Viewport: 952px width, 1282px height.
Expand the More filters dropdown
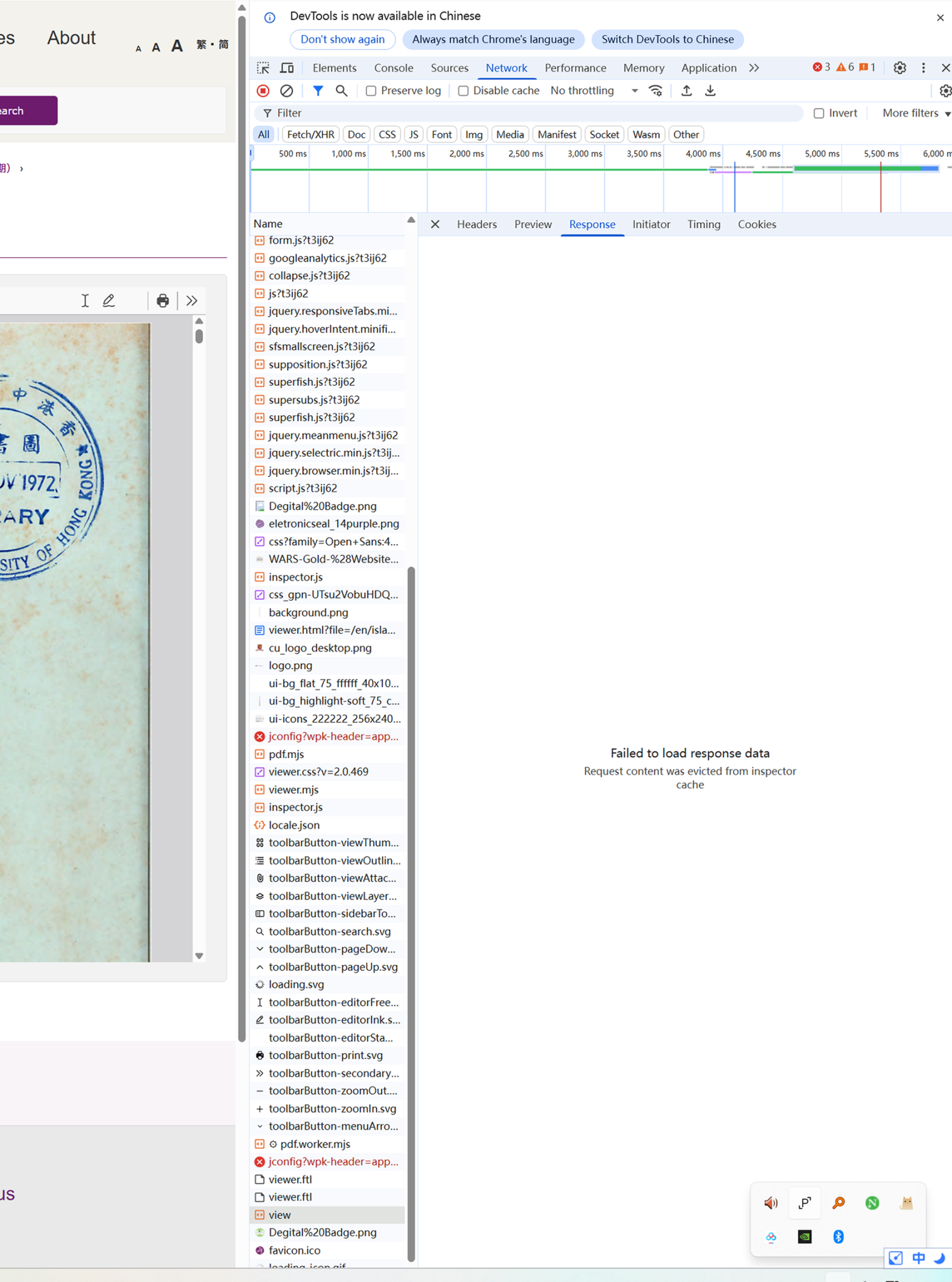point(915,113)
